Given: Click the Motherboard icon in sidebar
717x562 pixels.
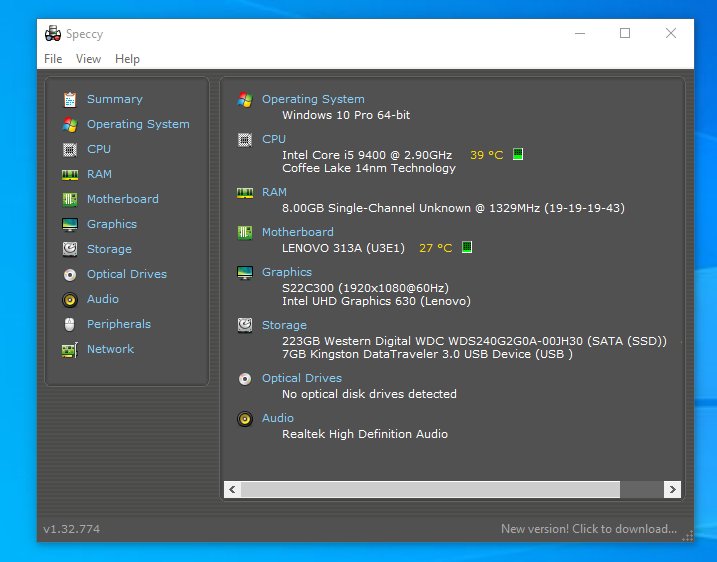Looking at the screenshot, I should (x=70, y=199).
